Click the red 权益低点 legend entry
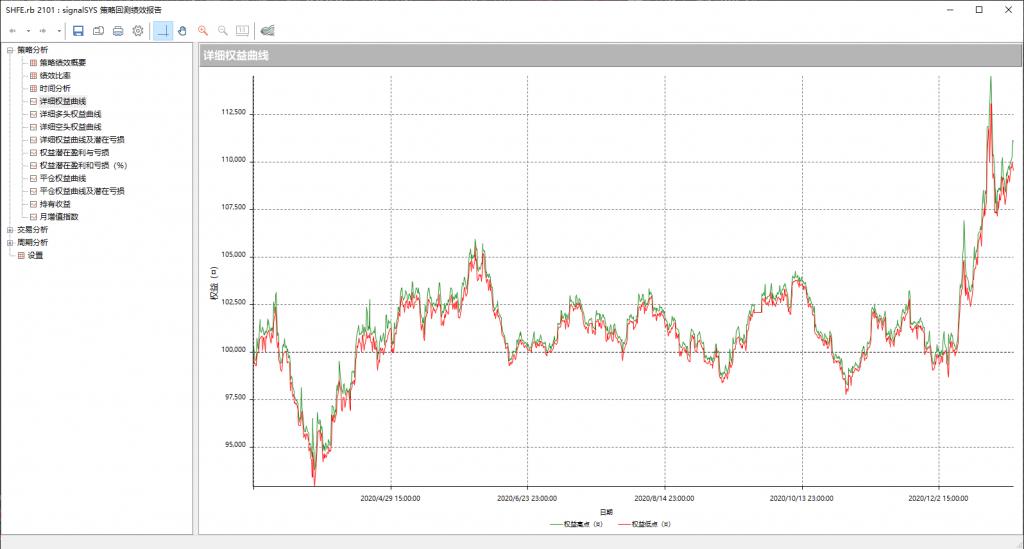This screenshot has height=549, width=1024. click(x=644, y=524)
